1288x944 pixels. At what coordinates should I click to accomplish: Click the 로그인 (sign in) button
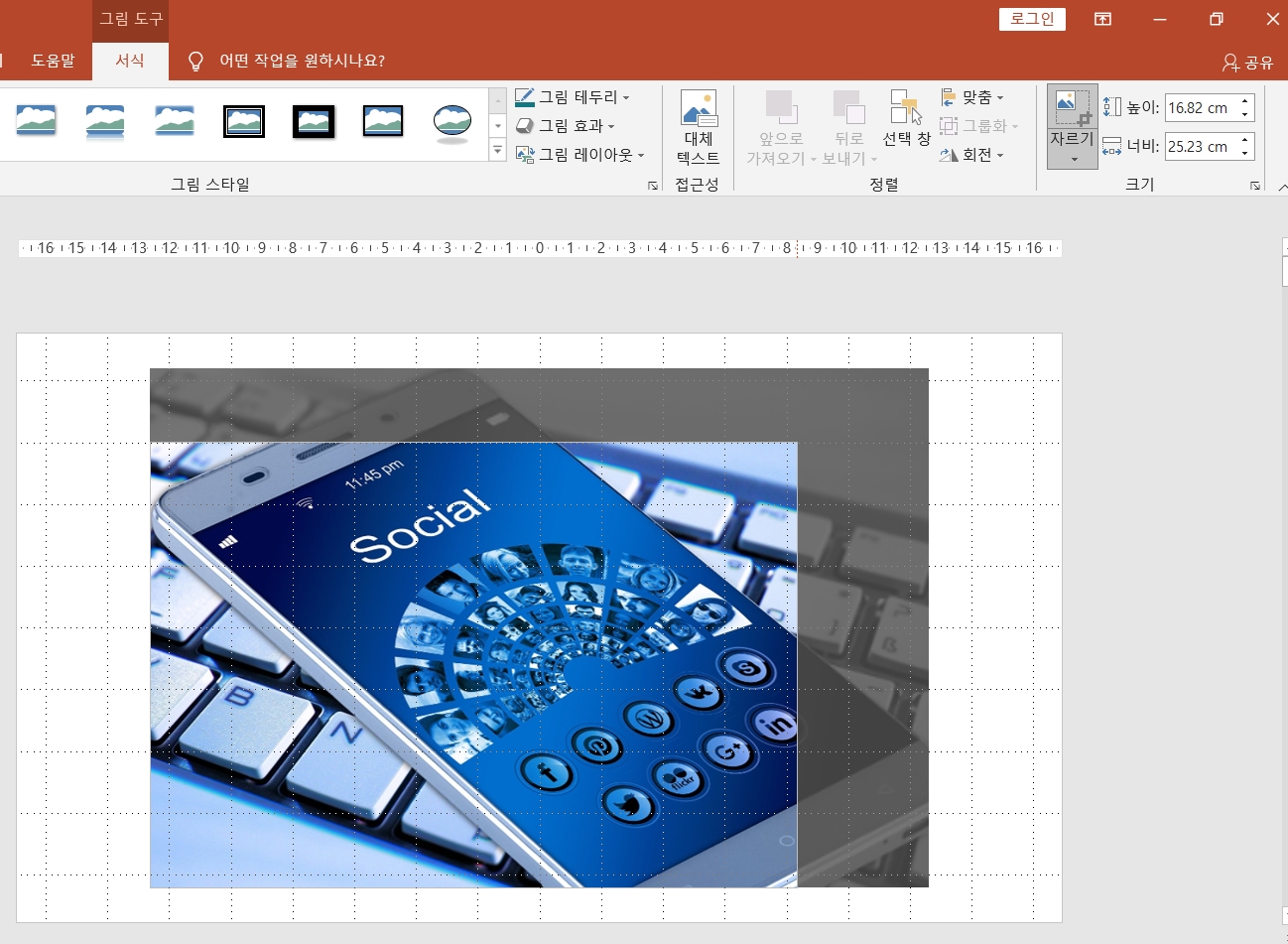[x=1032, y=19]
